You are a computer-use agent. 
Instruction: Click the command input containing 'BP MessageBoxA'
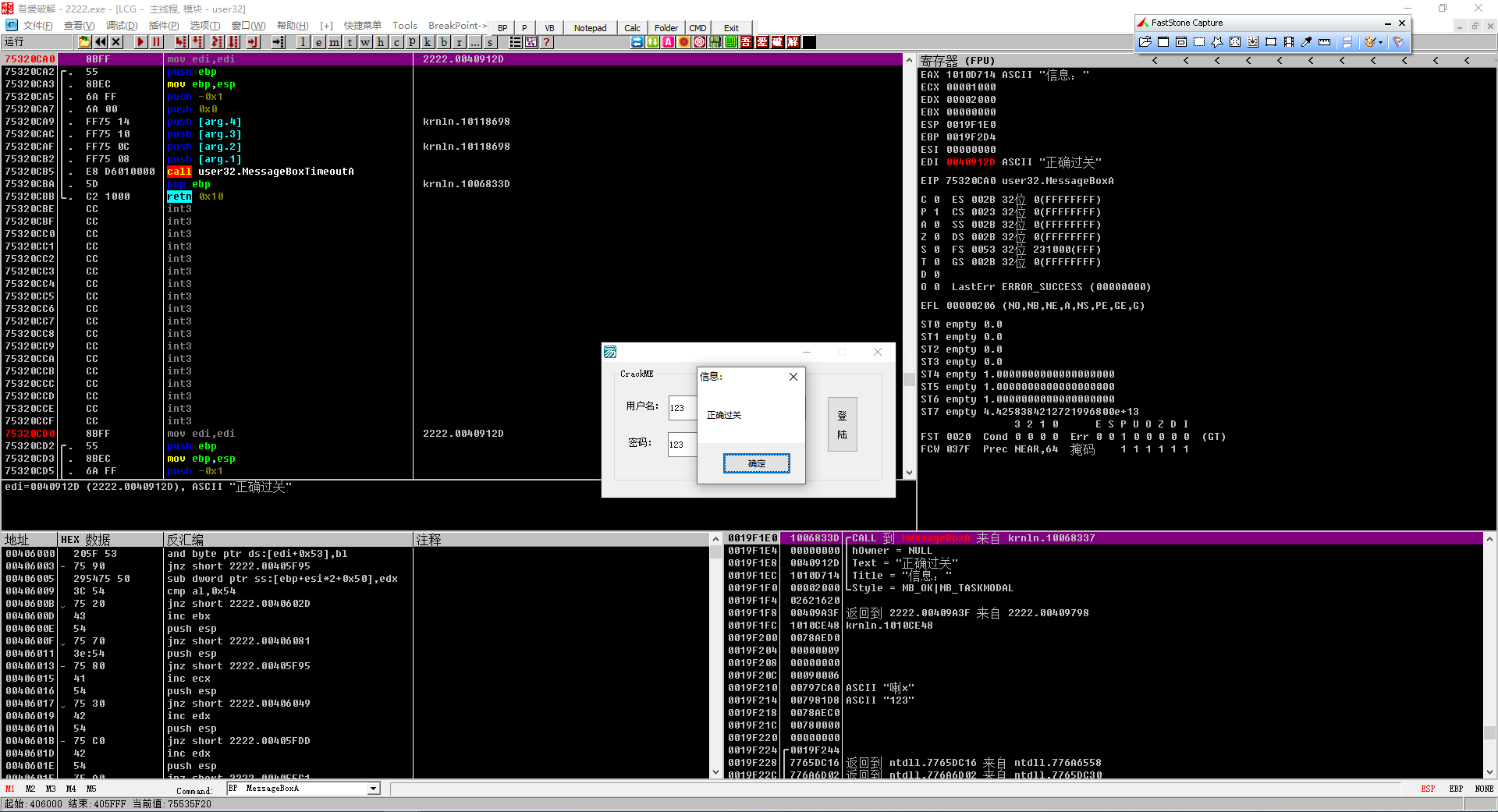[x=297, y=789]
